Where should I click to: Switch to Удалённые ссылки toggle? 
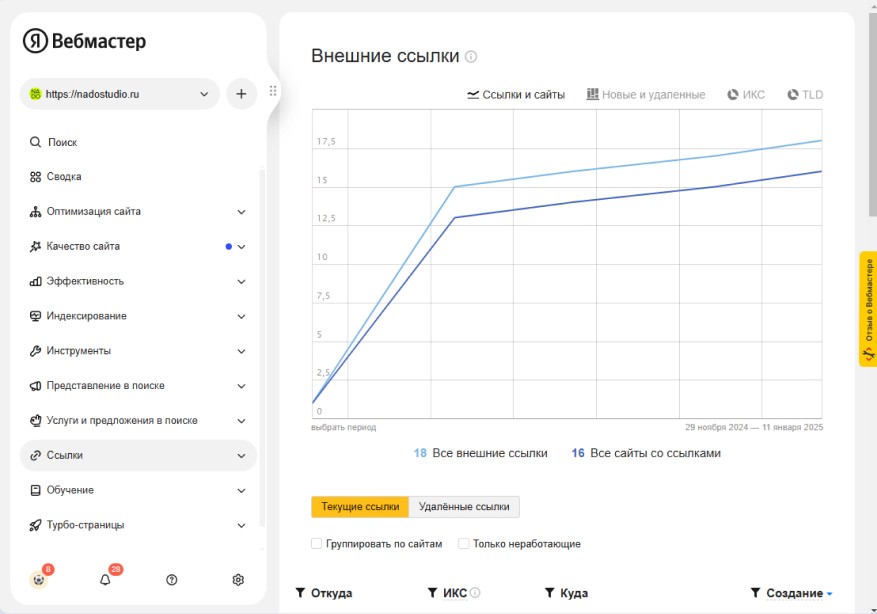click(x=464, y=507)
